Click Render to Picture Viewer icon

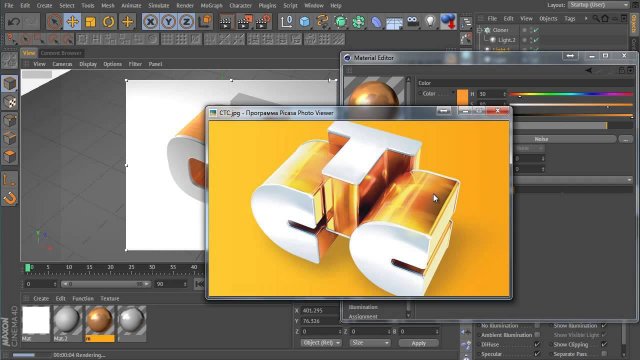point(244,22)
